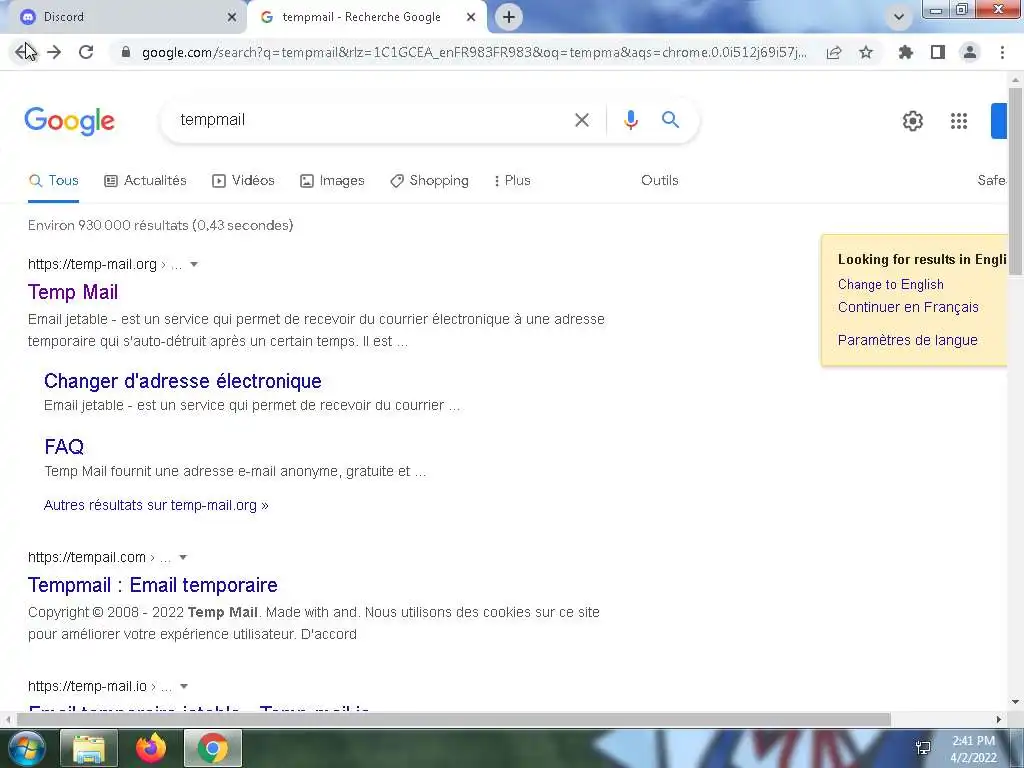Open the blue sign-in button

pos(999,121)
